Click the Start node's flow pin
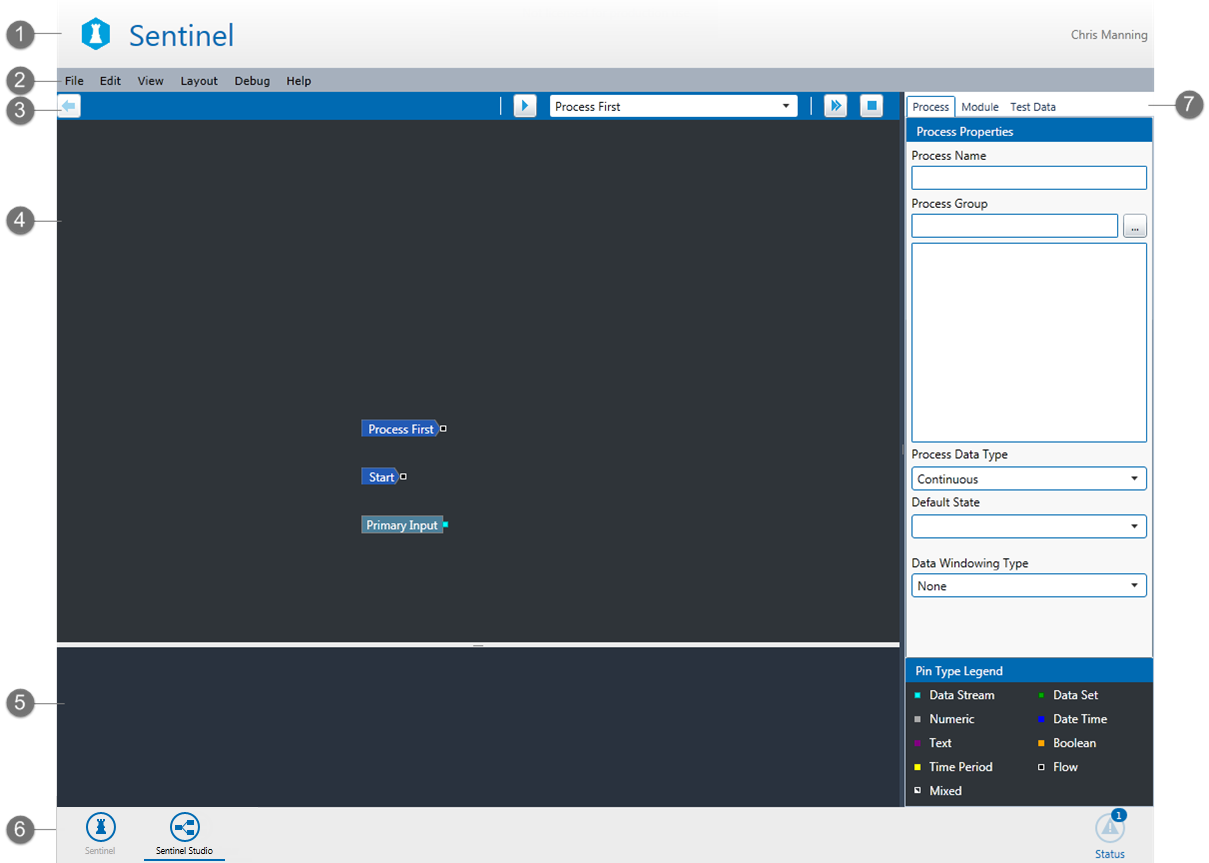 [403, 477]
